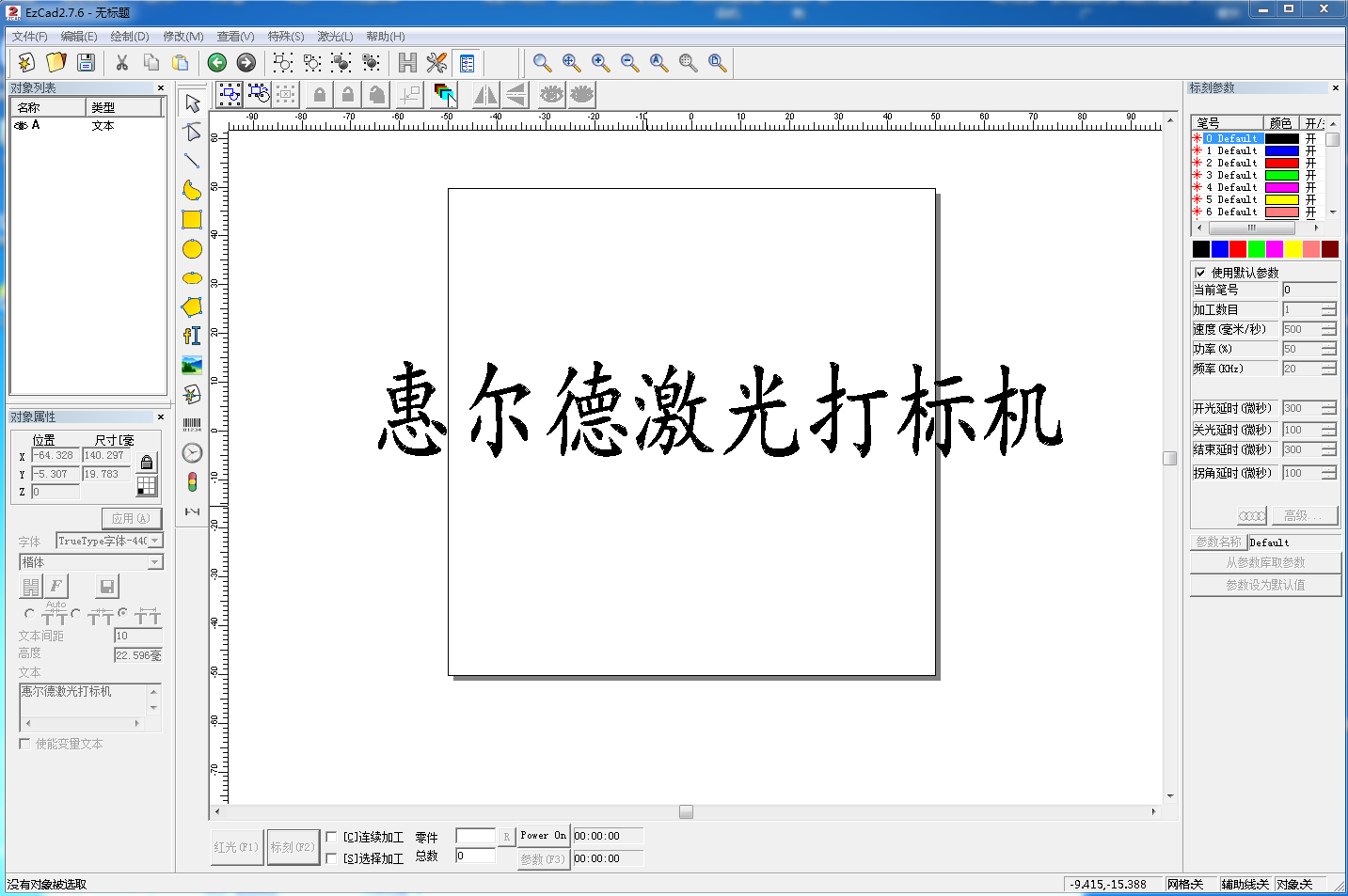The width and height of the screenshot is (1348, 896).
Task: Click the 参数(F3) button
Action: pyautogui.click(x=543, y=858)
